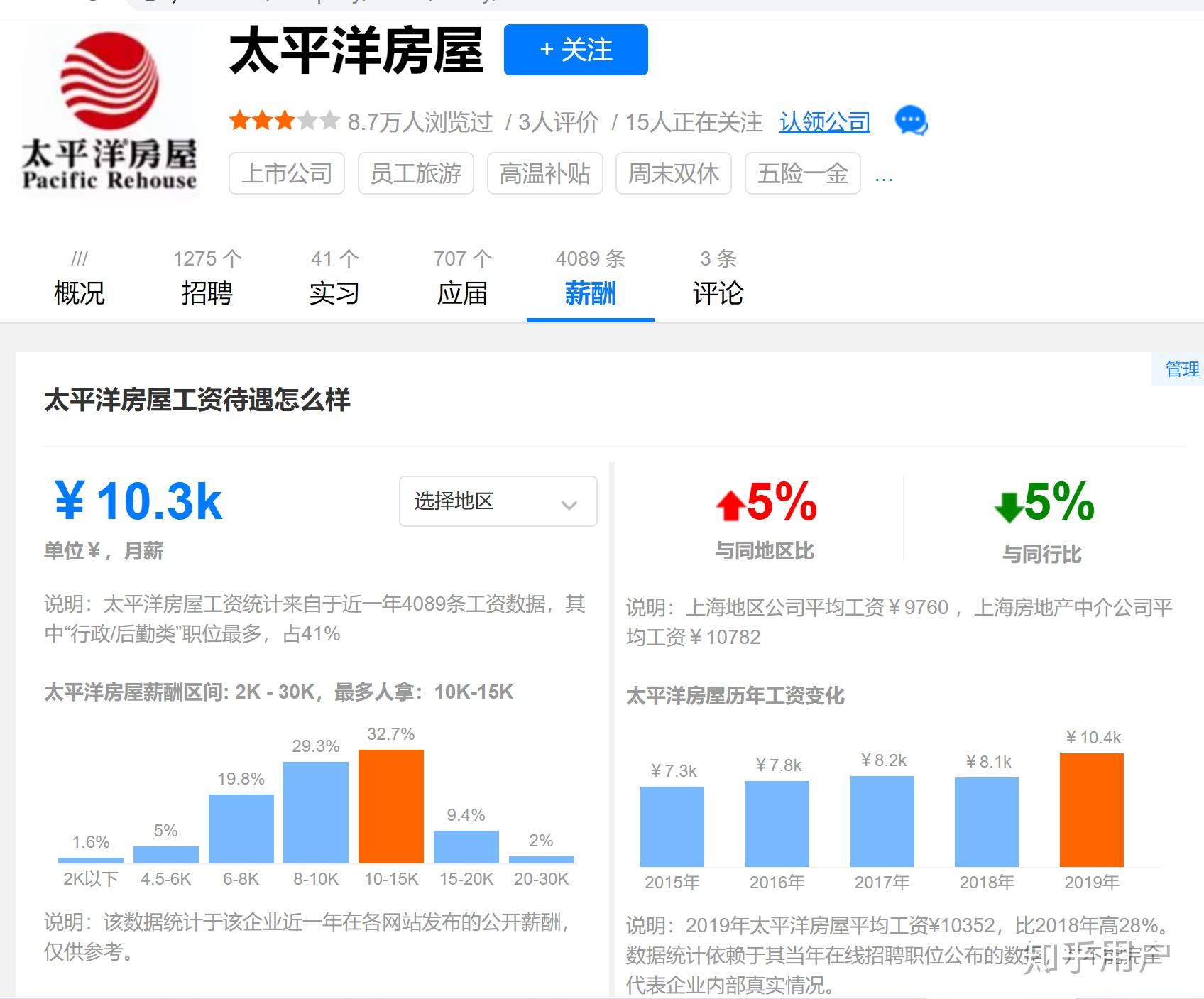
Task: Expand more tags with the ellipsis
Action: pos(884,178)
